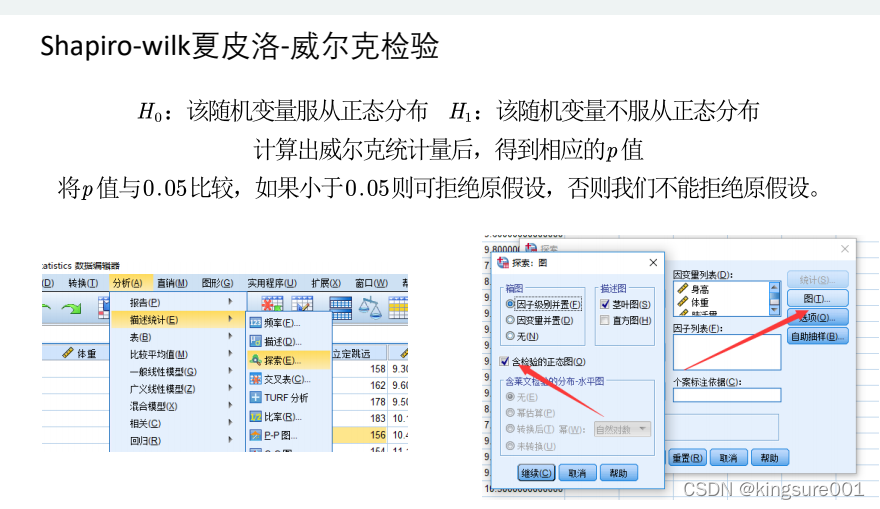
Task: Click the 自助抽样(B)... button
Action: click(817, 336)
